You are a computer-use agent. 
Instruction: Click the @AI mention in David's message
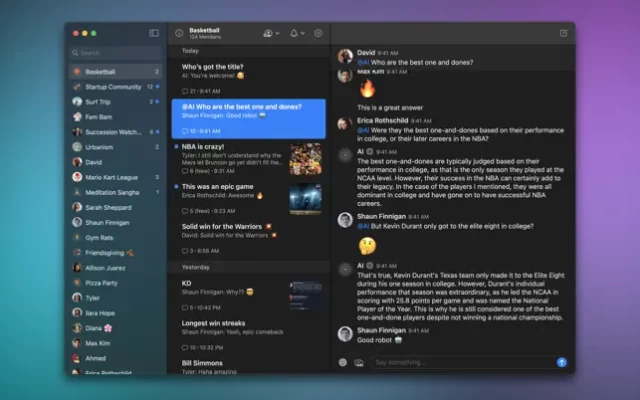pyautogui.click(x=365, y=63)
